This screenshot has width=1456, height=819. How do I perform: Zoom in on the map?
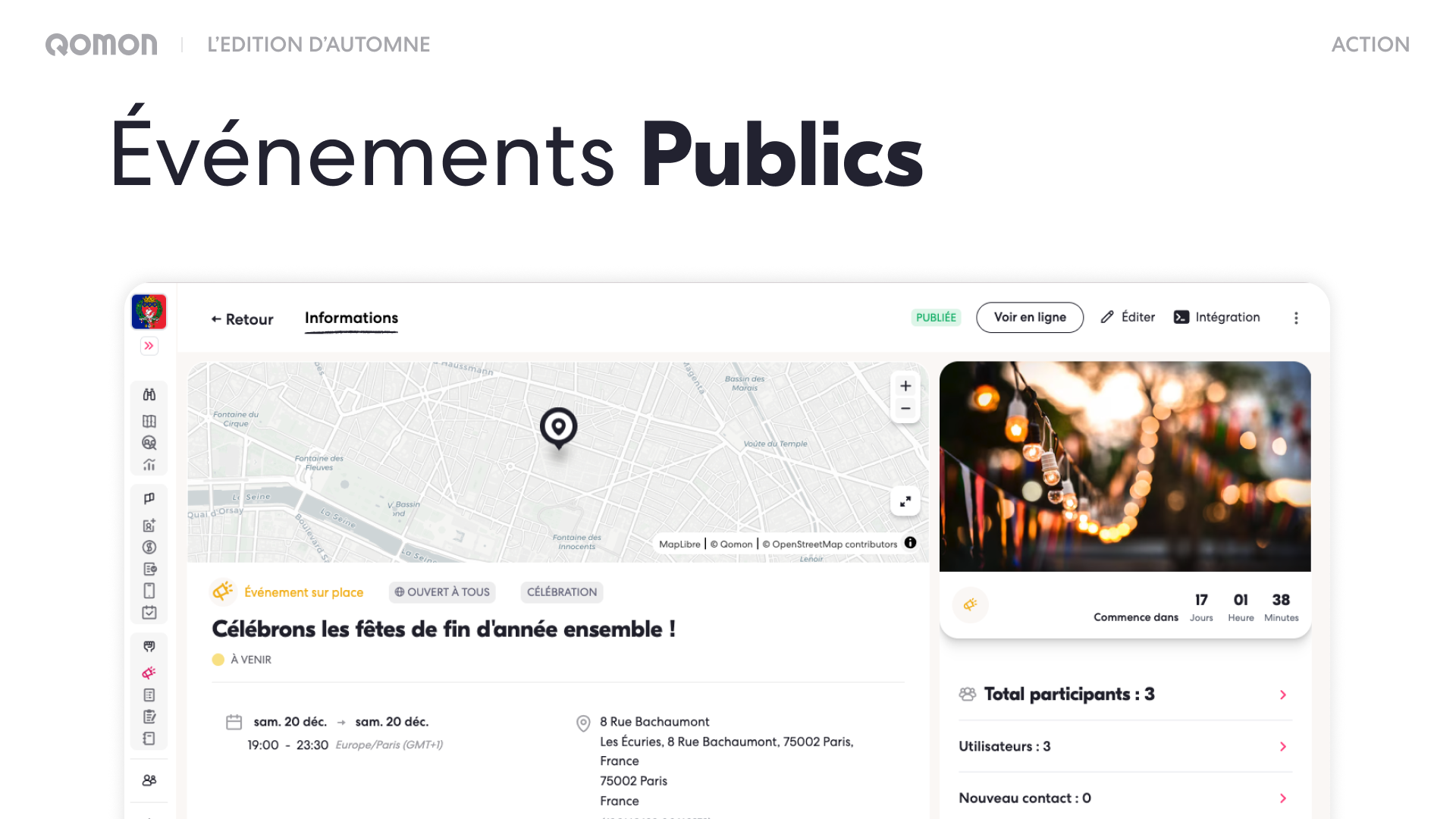(x=905, y=386)
